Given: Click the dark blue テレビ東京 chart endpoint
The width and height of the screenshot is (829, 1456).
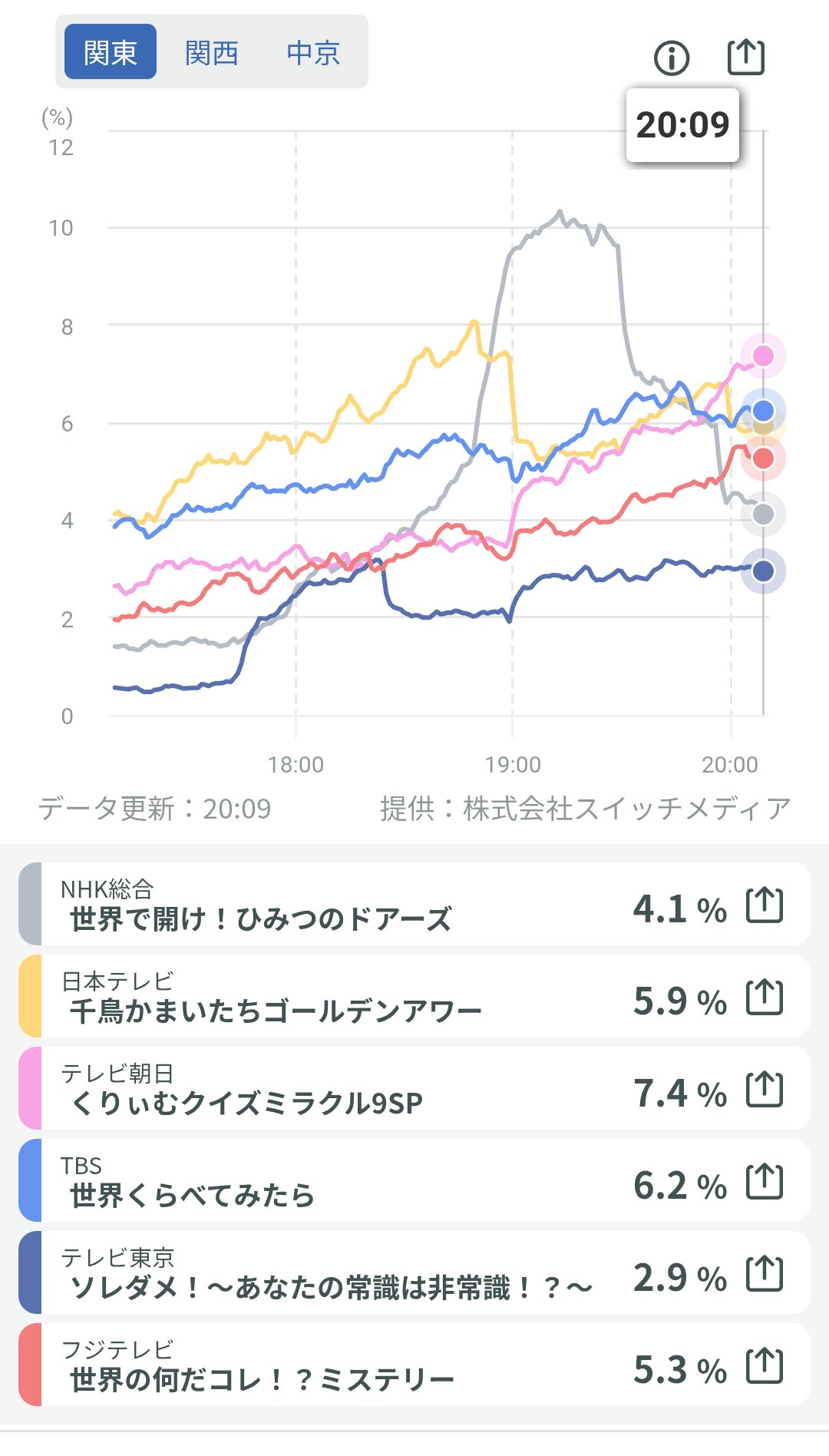Looking at the screenshot, I should (763, 571).
